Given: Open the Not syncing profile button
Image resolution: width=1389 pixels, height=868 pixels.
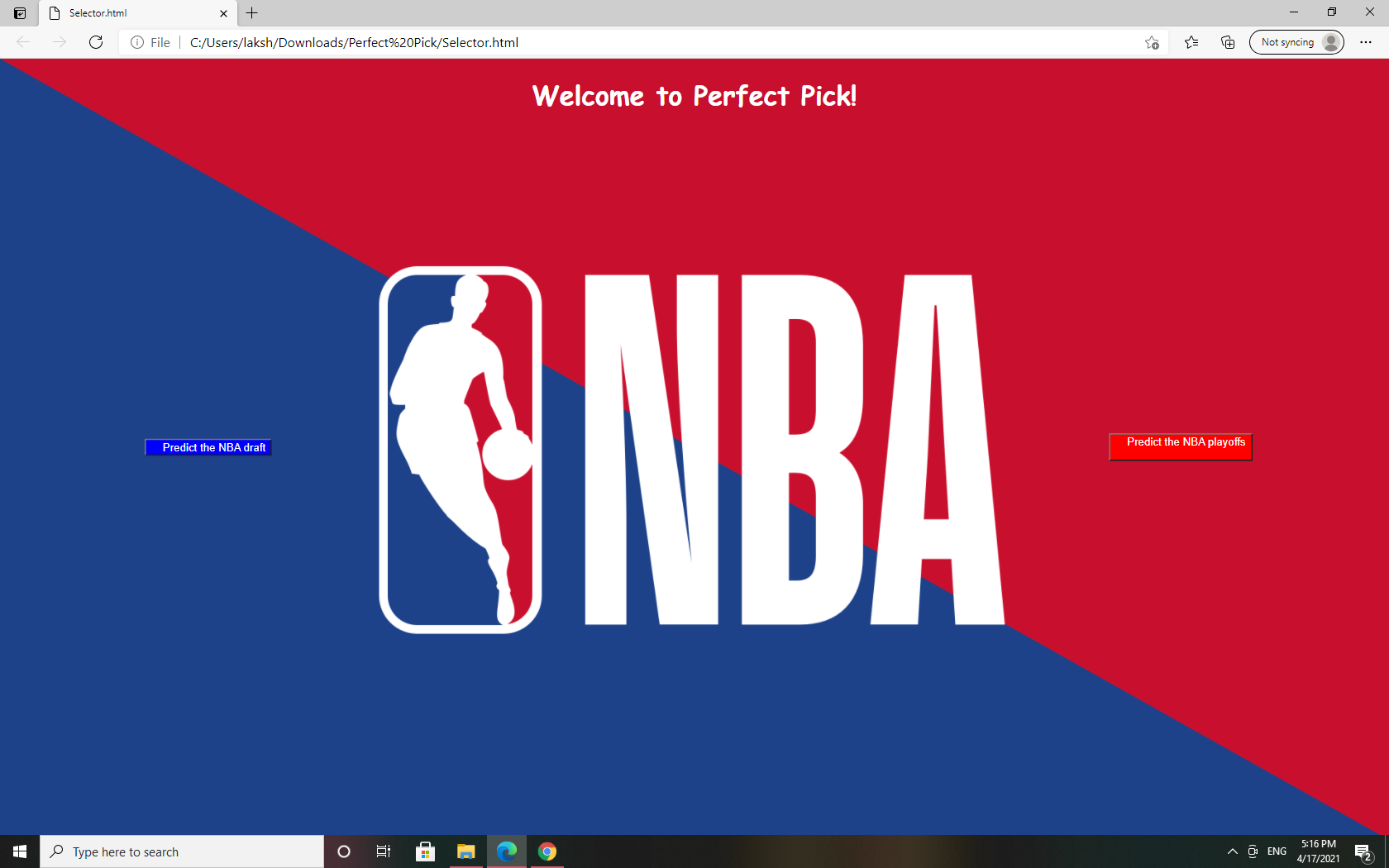Looking at the screenshot, I should [x=1296, y=42].
